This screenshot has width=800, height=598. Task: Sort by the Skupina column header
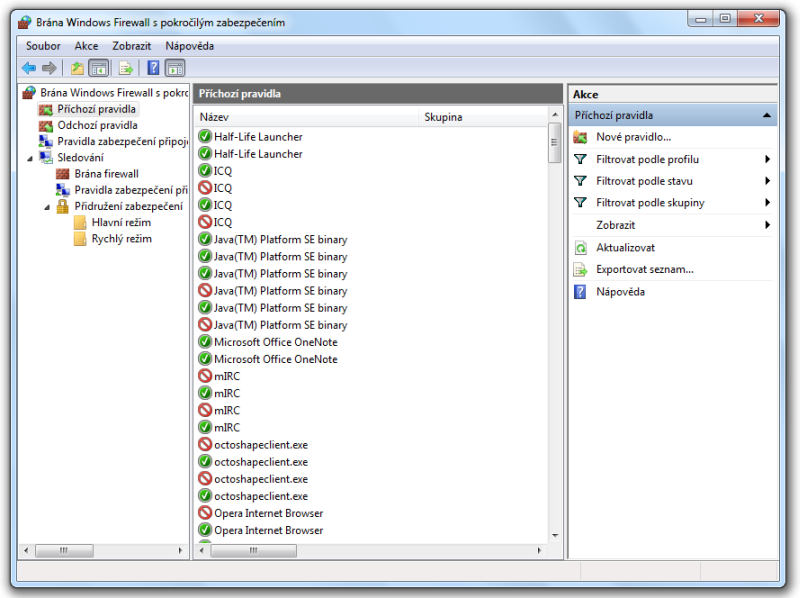(x=483, y=117)
